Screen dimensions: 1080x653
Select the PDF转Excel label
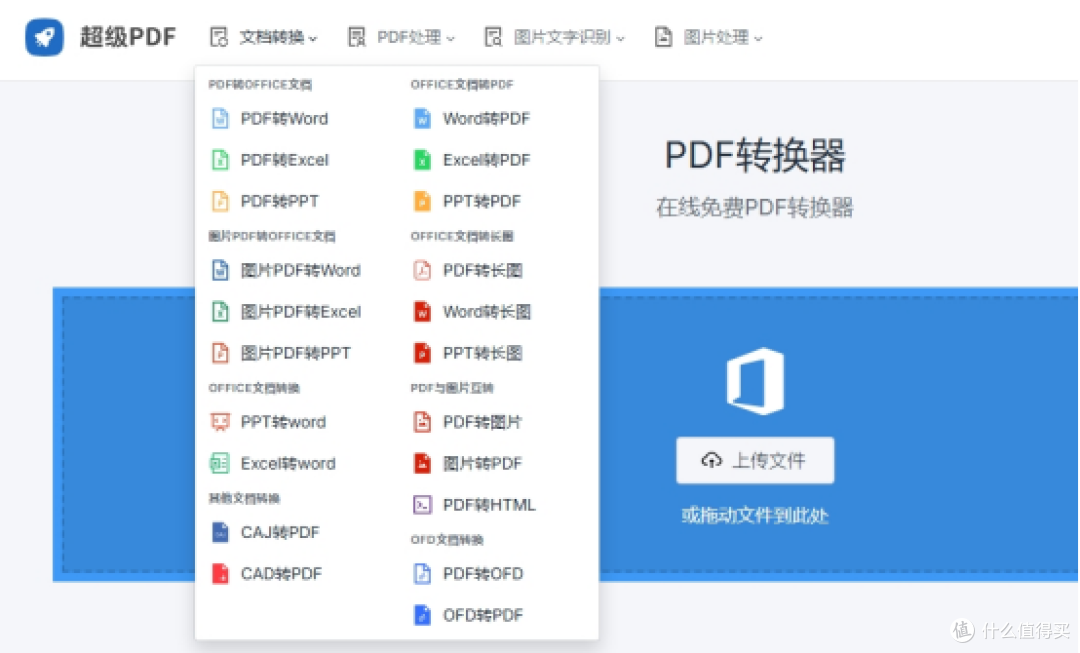[x=284, y=160]
